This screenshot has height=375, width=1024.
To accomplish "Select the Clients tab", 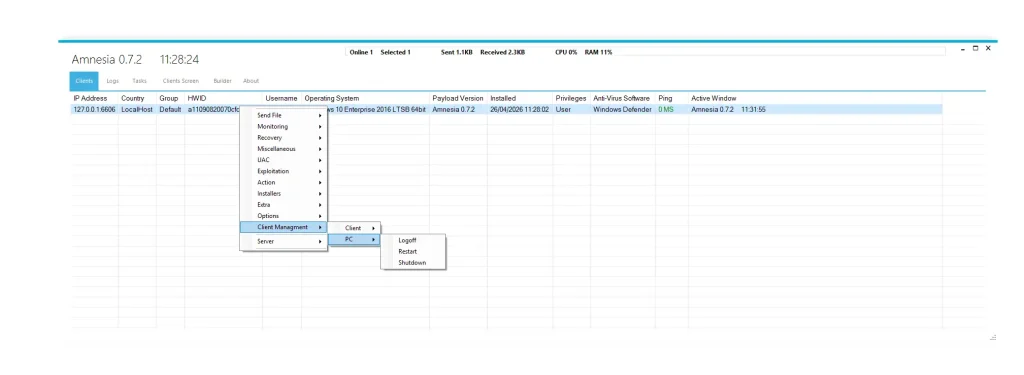I will (x=84, y=81).
